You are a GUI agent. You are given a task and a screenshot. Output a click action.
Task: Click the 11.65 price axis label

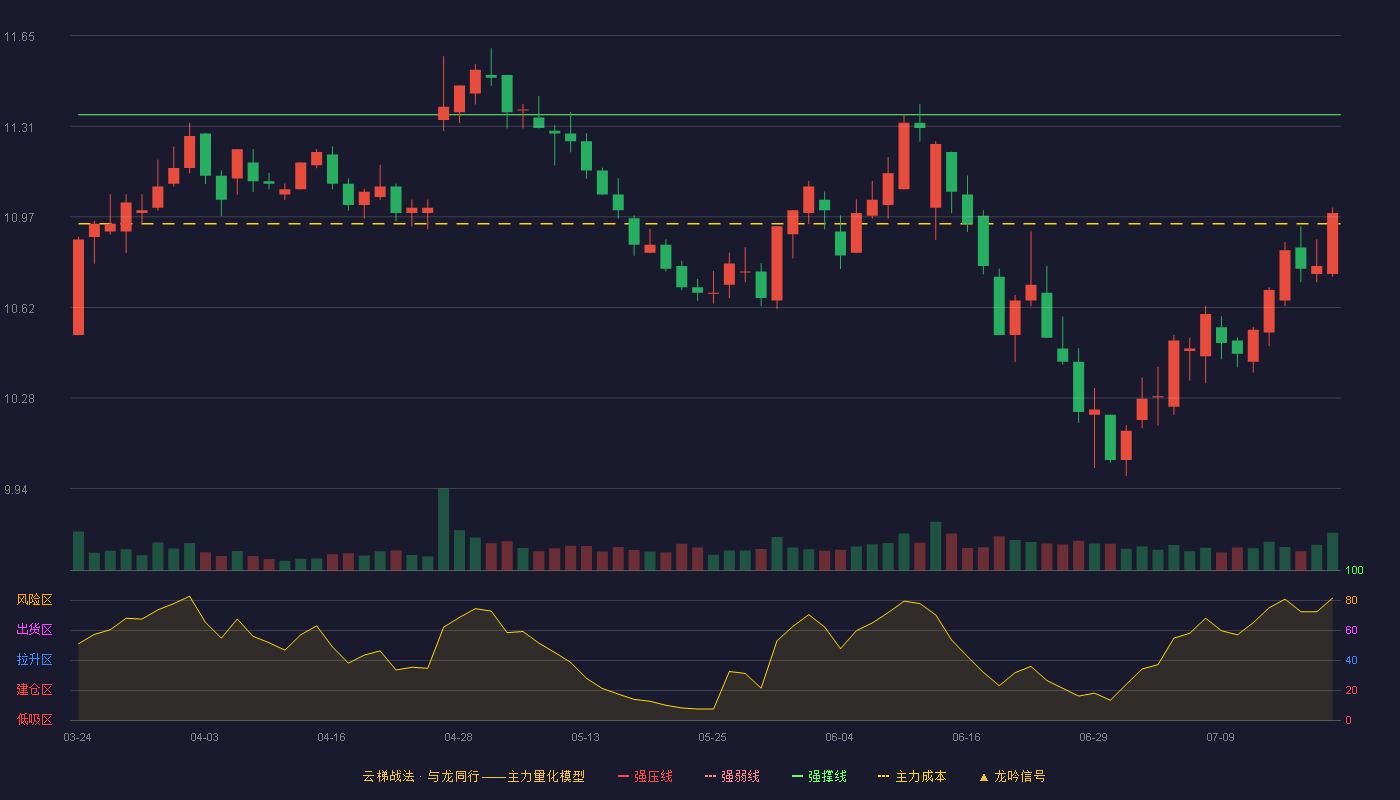pos(19,37)
